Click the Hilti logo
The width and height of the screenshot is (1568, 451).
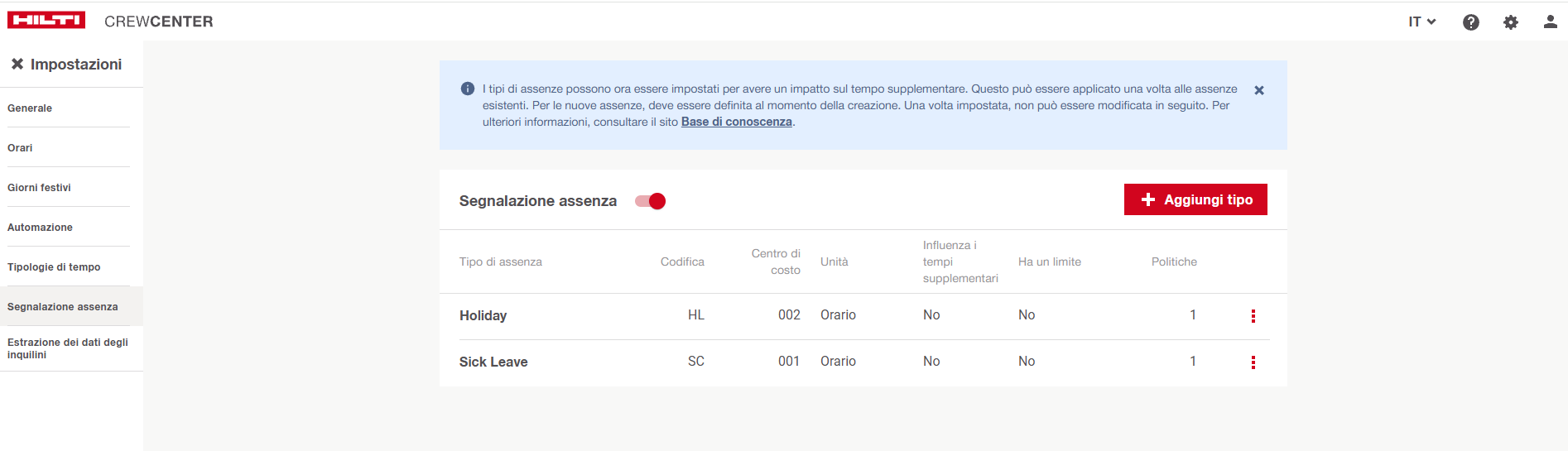(x=46, y=21)
